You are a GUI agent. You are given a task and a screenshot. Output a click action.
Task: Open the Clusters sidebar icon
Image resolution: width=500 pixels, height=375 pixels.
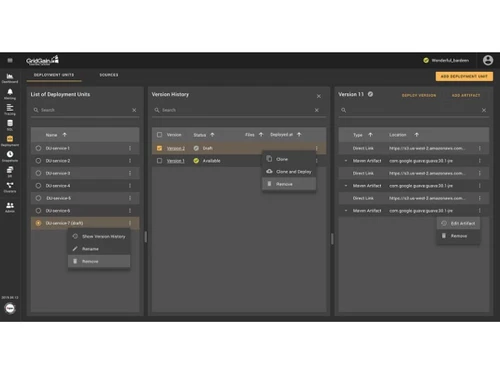point(10,187)
